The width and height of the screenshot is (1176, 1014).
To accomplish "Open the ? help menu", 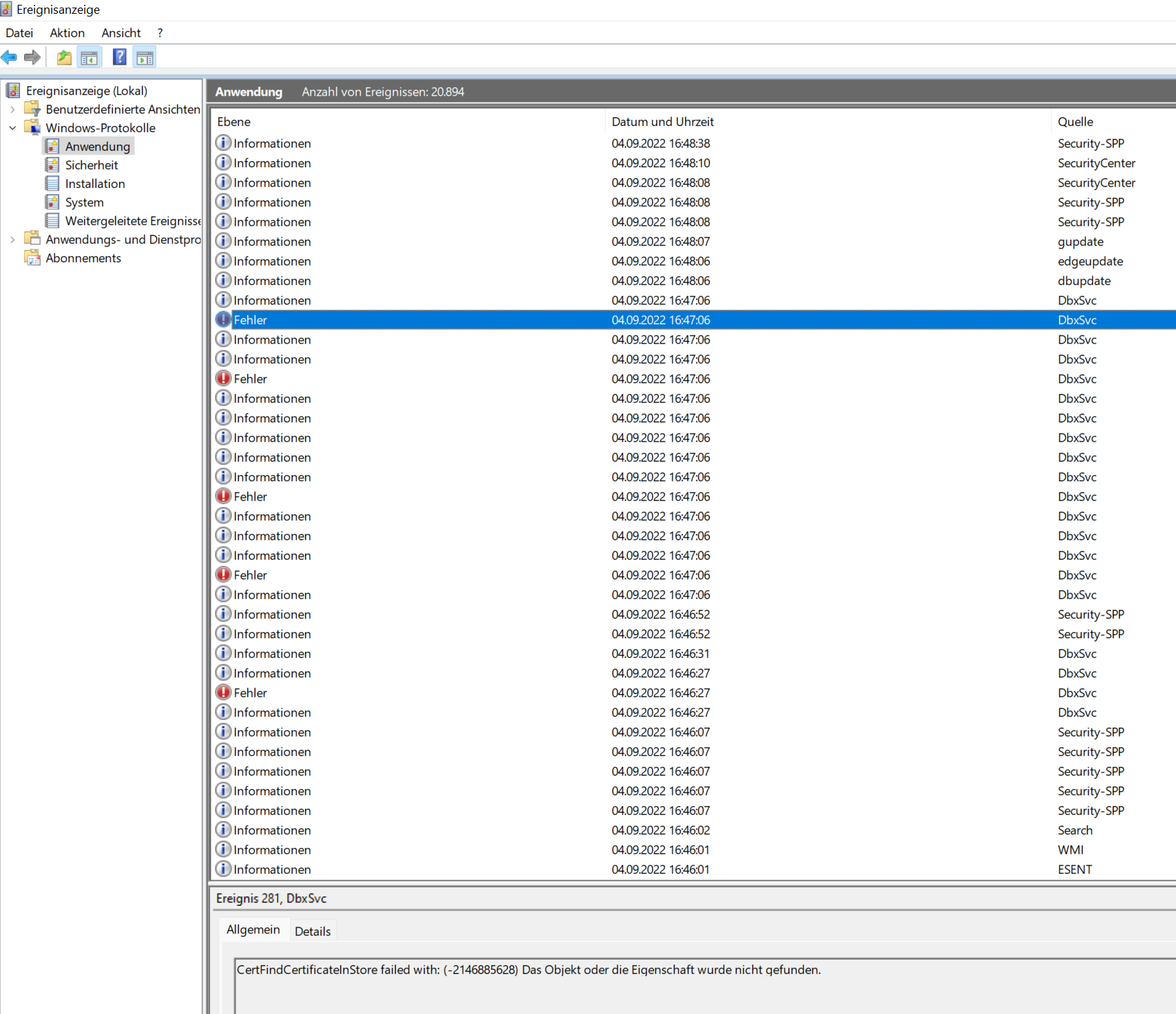I will point(160,32).
